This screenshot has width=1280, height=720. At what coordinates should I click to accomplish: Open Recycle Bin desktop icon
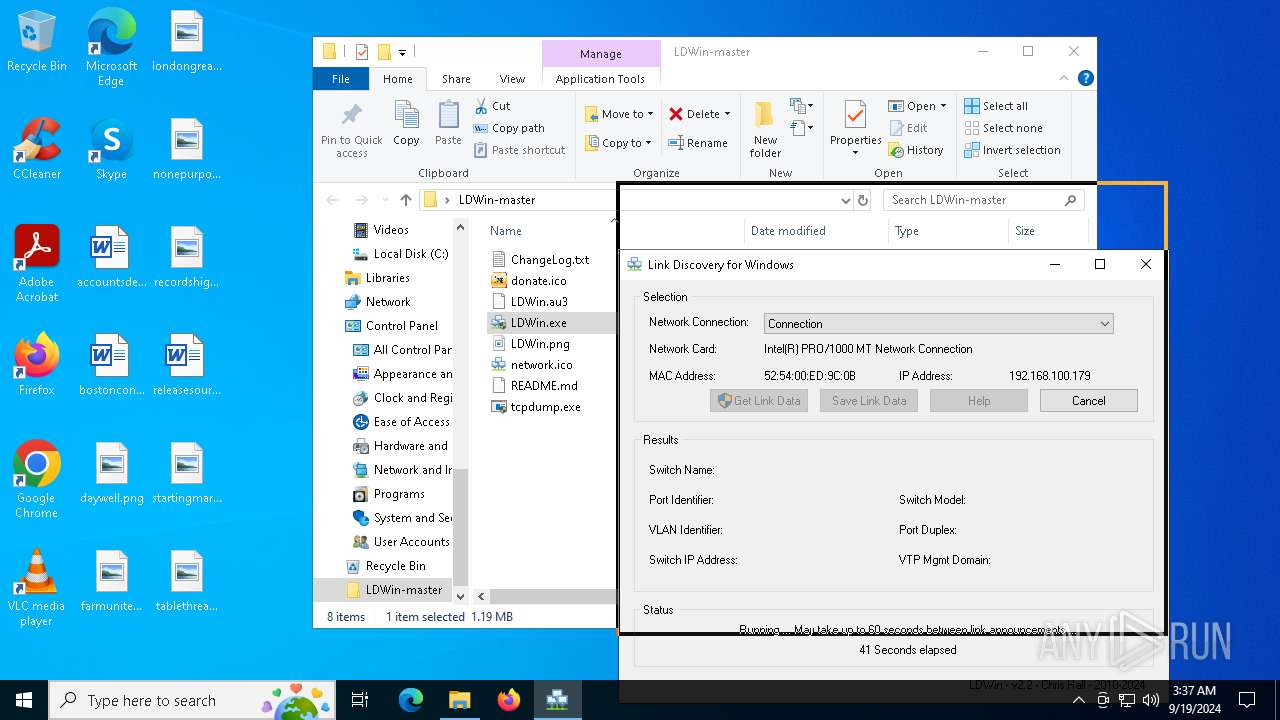(x=37, y=42)
